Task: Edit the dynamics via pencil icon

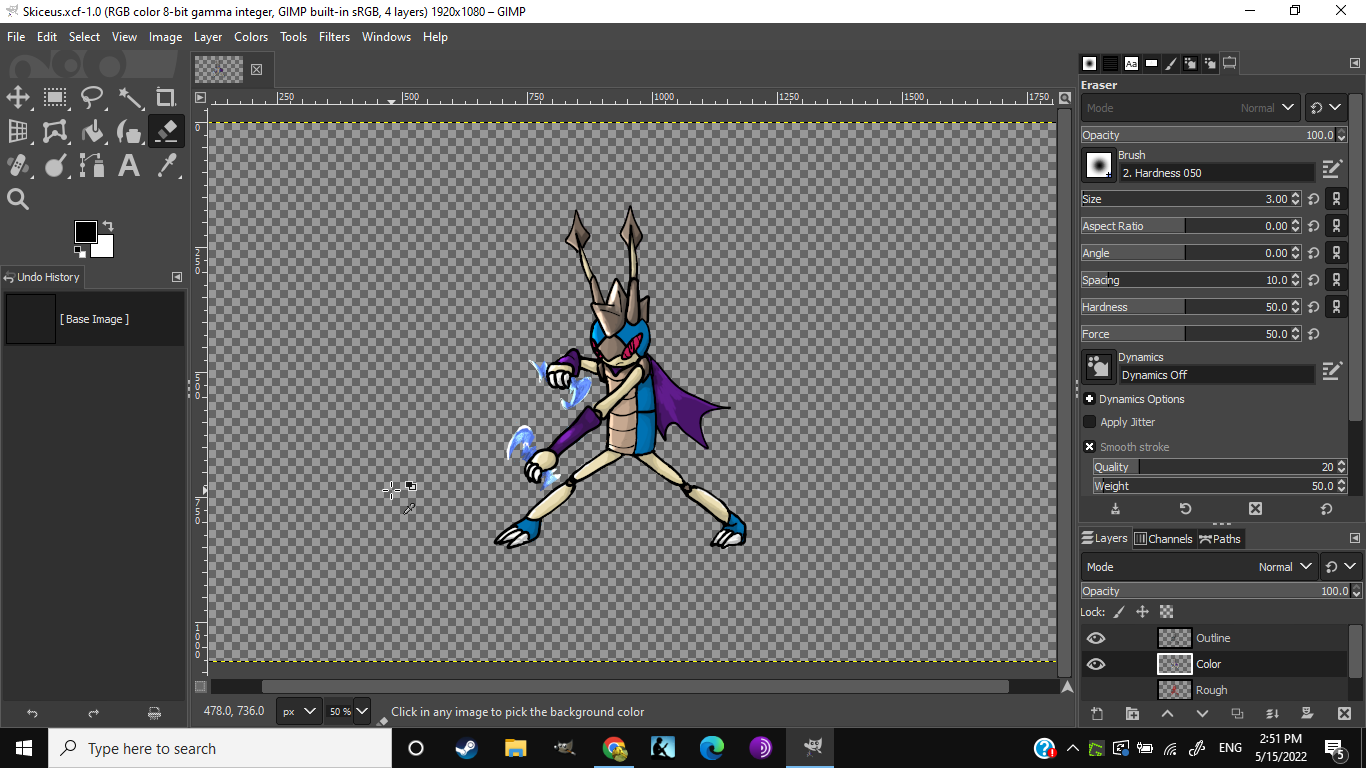Action: point(1331,371)
